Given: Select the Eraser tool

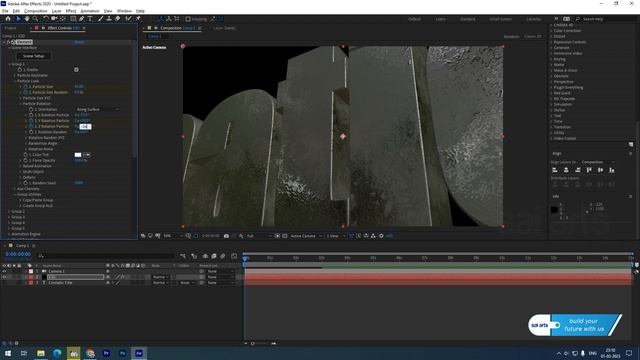Looking at the screenshot, I should tap(118, 19).
